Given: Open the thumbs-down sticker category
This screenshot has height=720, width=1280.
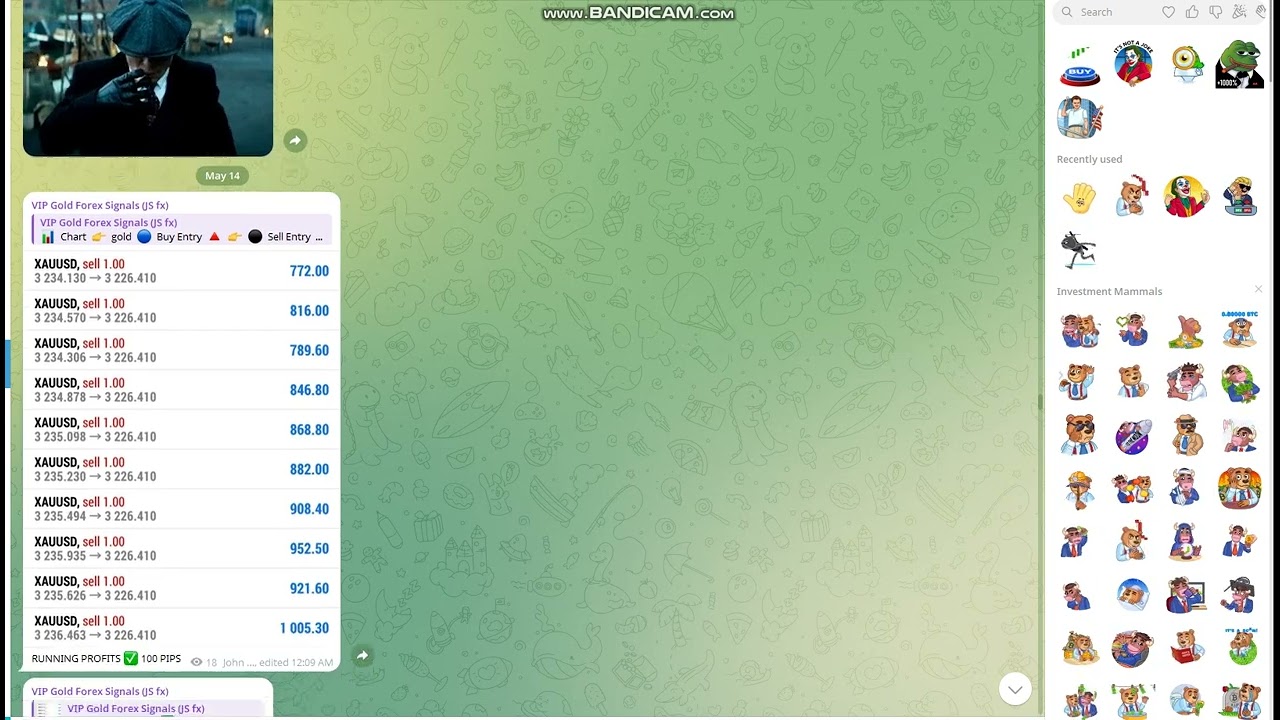Looking at the screenshot, I should click(x=1216, y=12).
